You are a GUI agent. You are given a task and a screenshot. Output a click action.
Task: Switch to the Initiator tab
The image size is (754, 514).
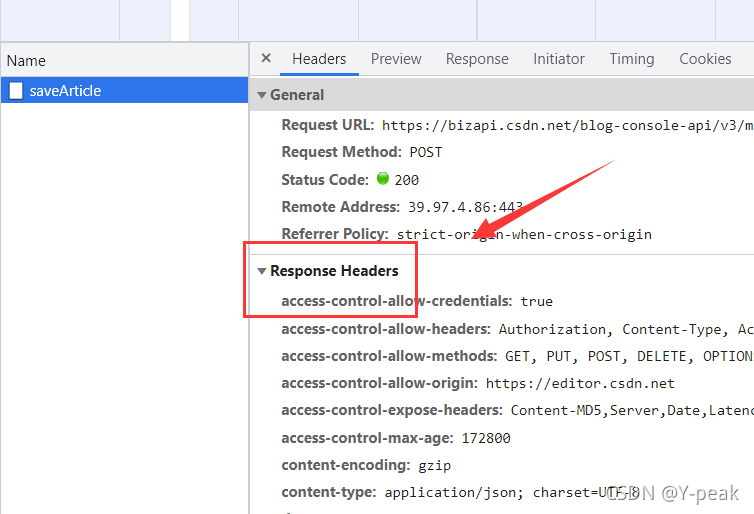pos(558,59)
